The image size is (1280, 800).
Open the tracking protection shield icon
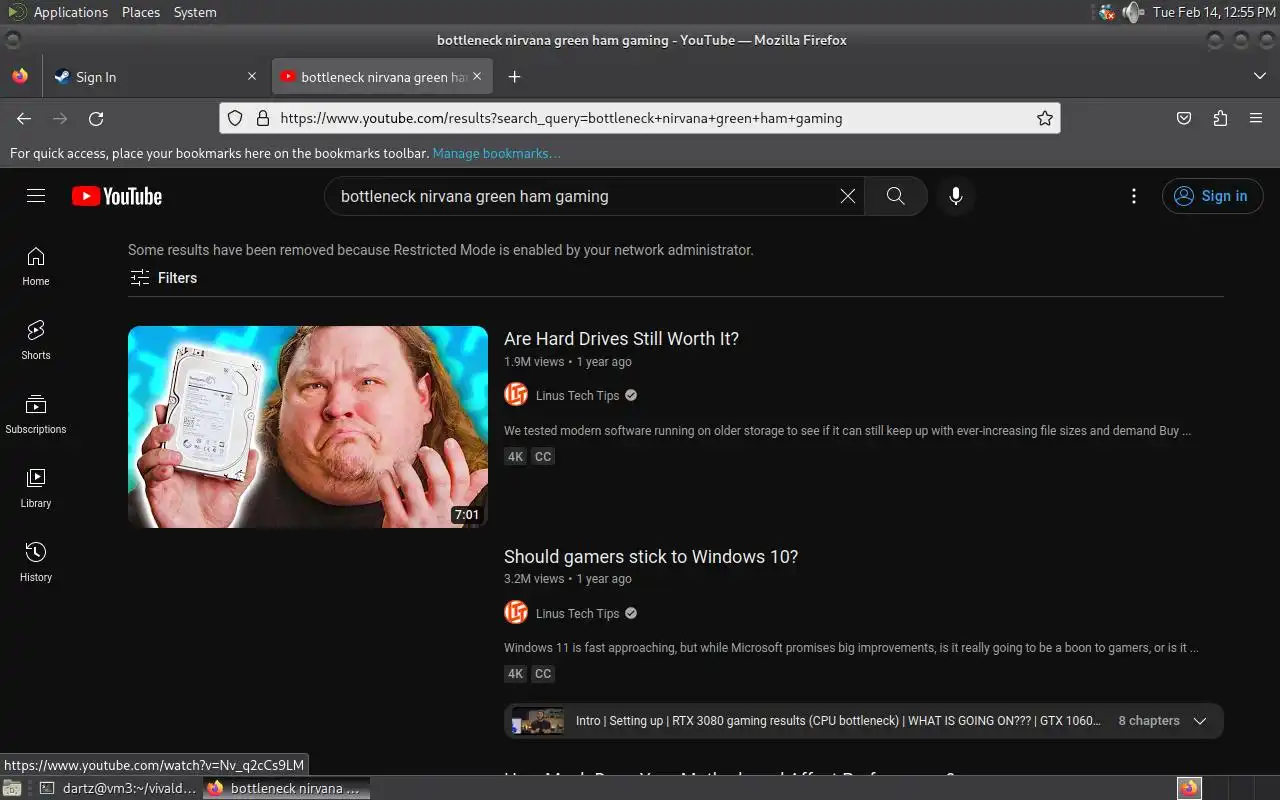coord(235,118)
